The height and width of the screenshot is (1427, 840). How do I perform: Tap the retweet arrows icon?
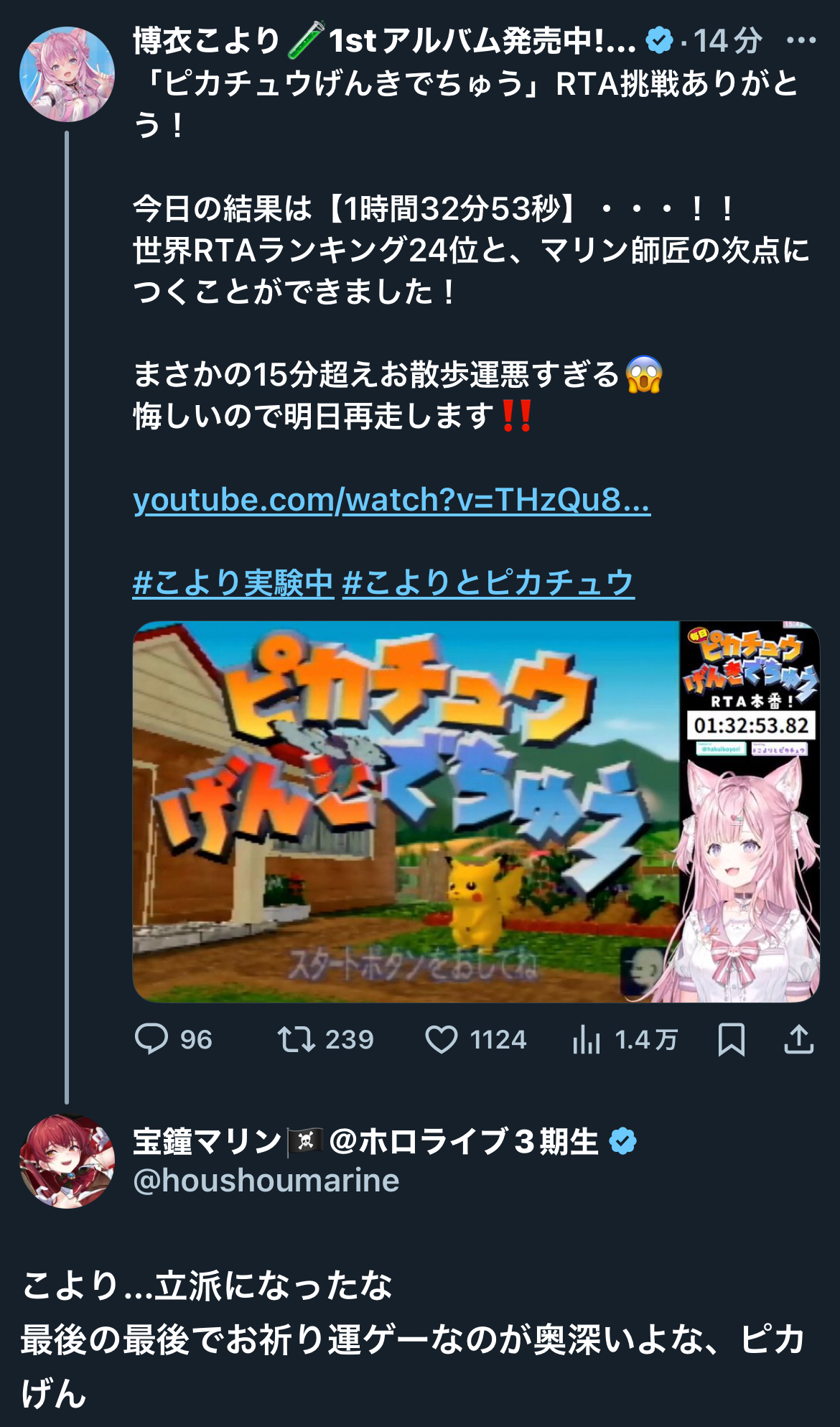(x=296, y=1039)
